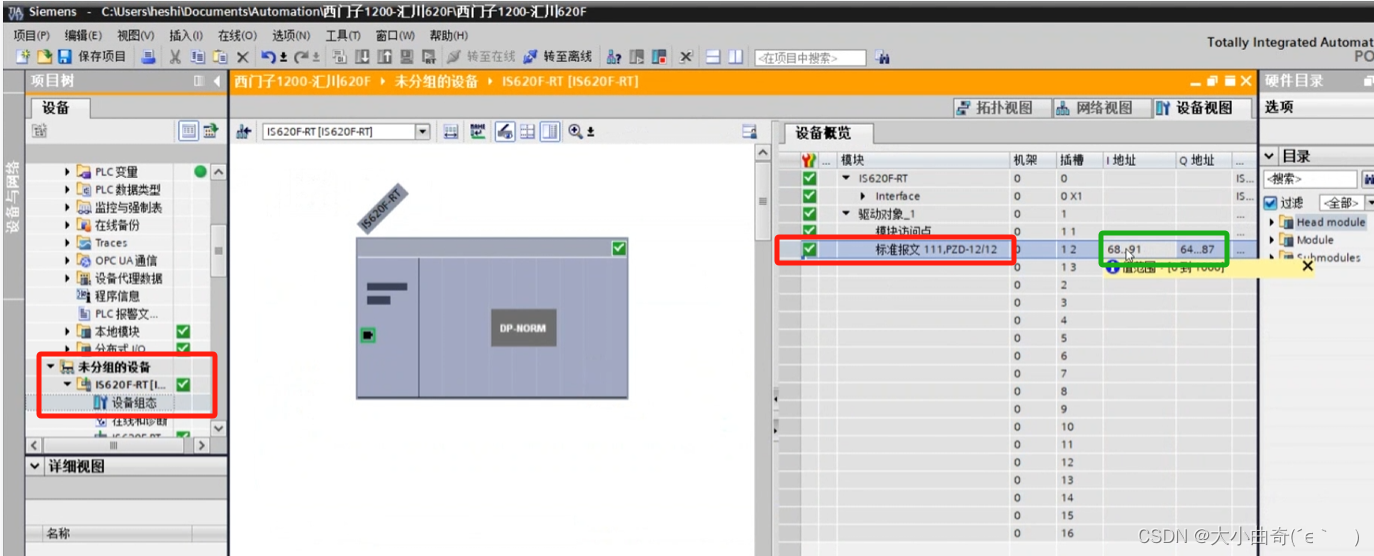This screenshot has height=556, width=1374.
Task: Switch to 拓扑视图 tab
Action: point(1003,108)
